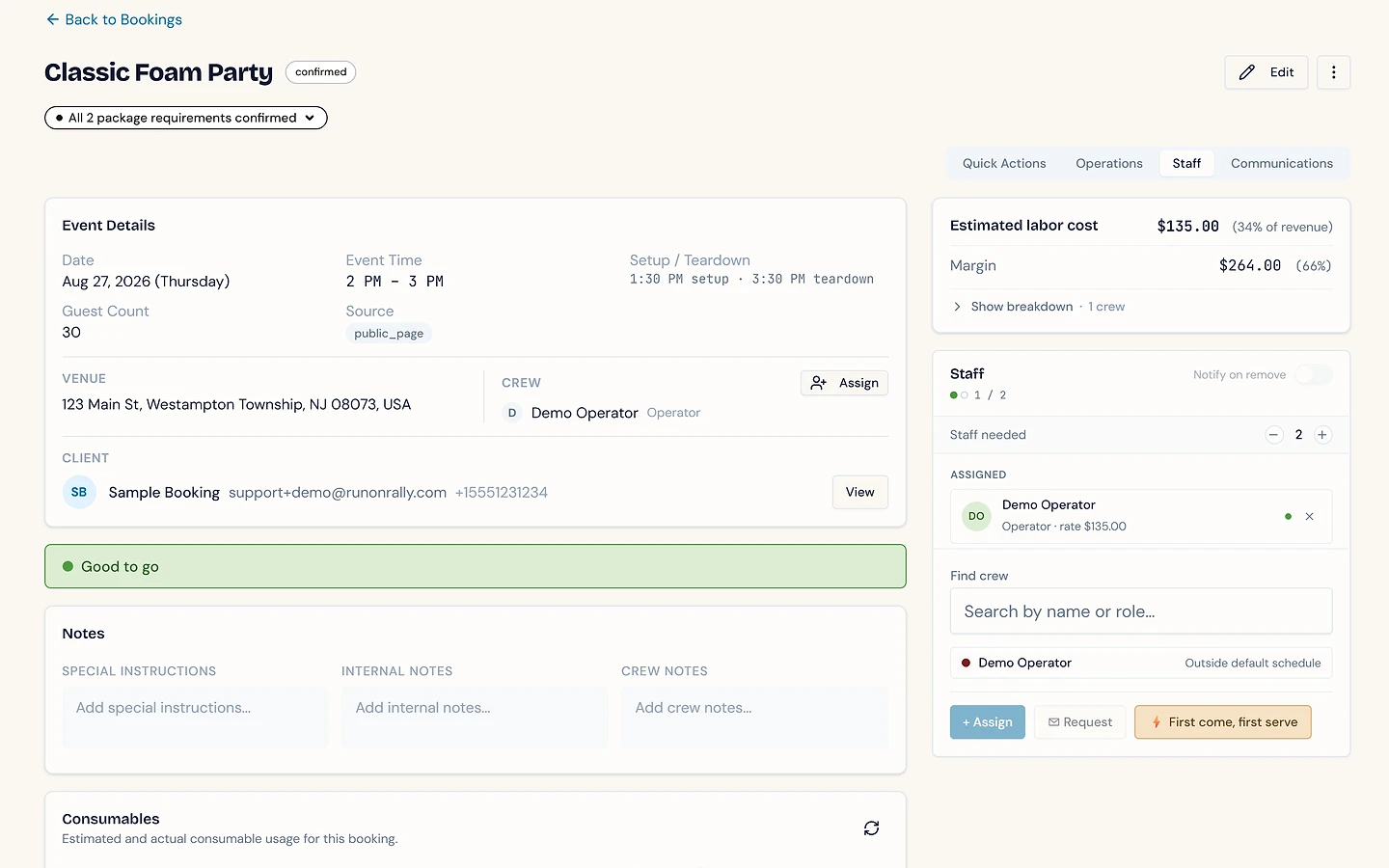Click the support+demo@runonrally.com email
The image size is (1389, 868).
(x=338, y=493)
